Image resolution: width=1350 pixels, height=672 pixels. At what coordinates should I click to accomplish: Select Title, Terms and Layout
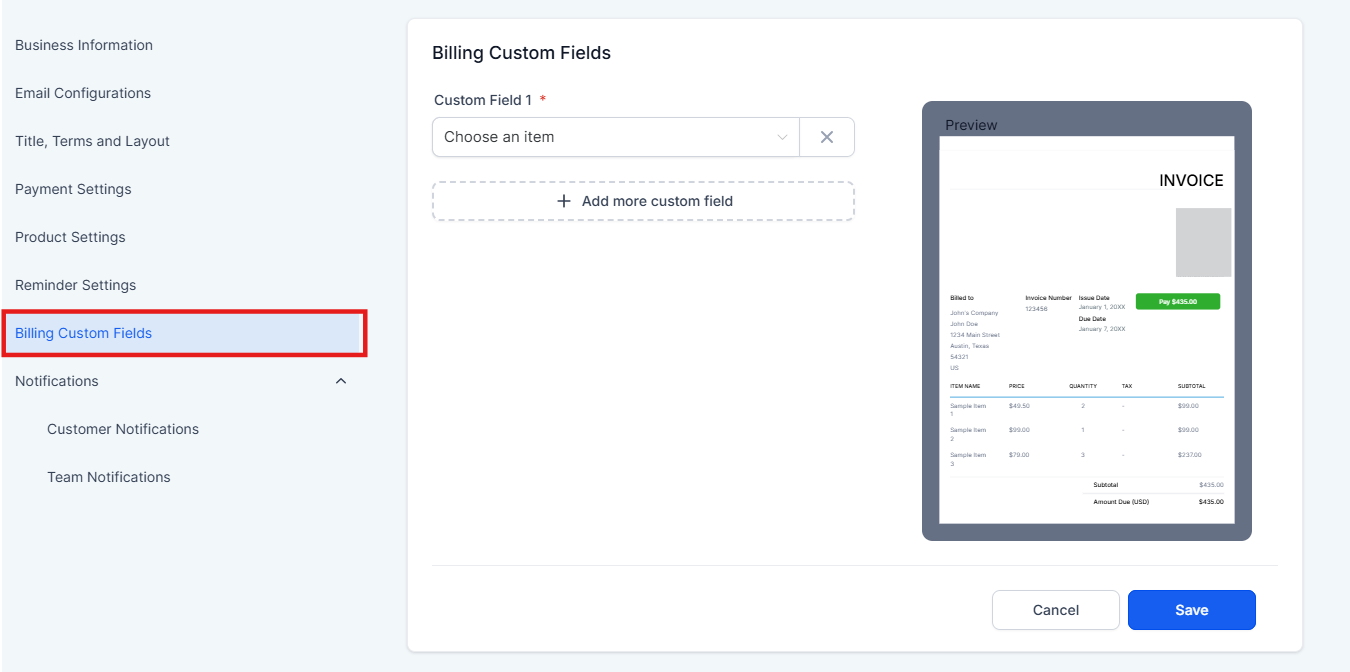[x=92, y=141]
